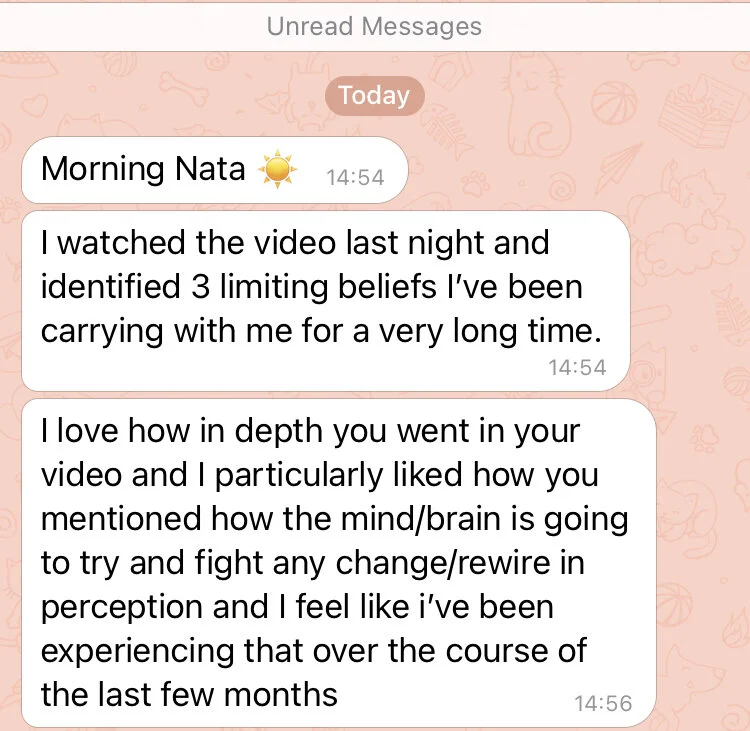Click the paw print doodle near first message
Screen dimensions: 750x731
click(476, 185)
